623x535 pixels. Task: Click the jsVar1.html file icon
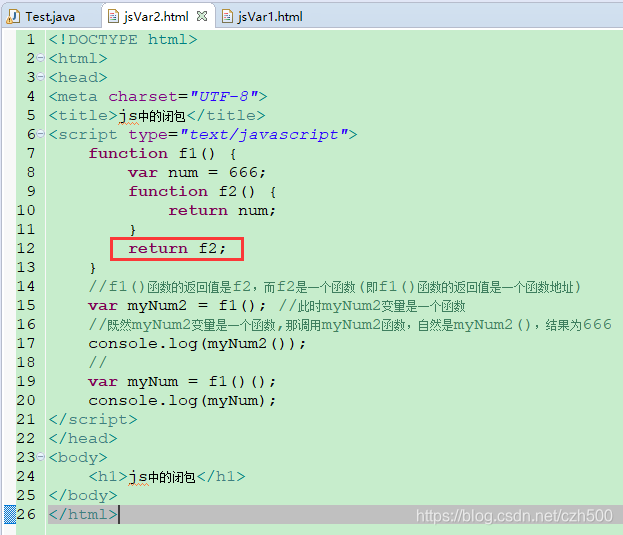point(227,17)
